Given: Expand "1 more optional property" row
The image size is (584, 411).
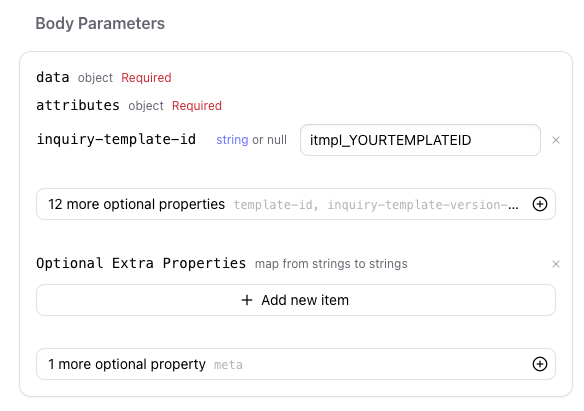Looking at the screenshot, I should point(296,364).
